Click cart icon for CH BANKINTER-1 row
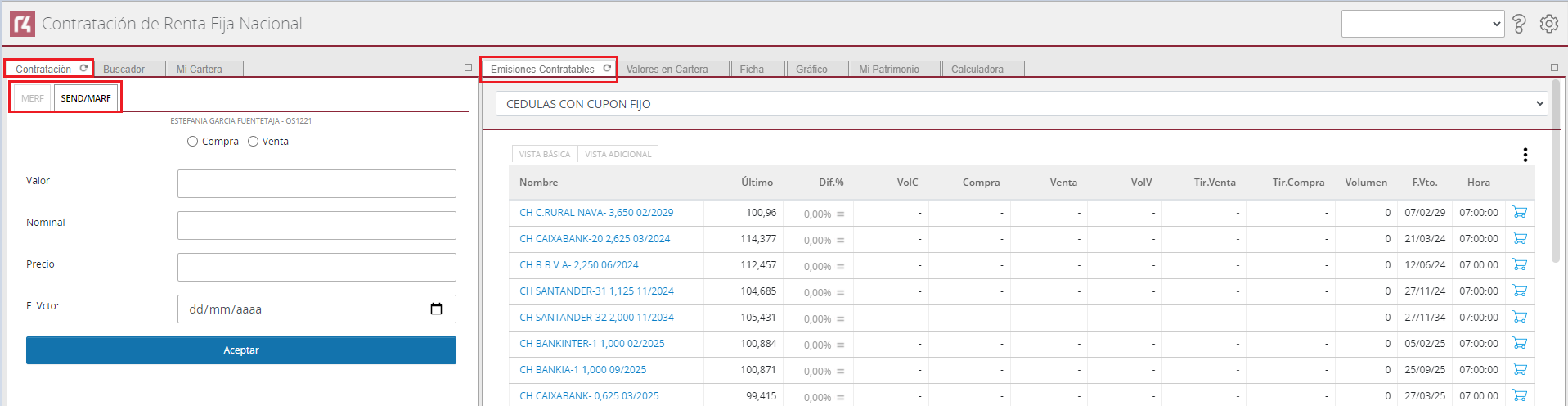The height and width of the screenshot is (406, 1568). pos(1520,343)
